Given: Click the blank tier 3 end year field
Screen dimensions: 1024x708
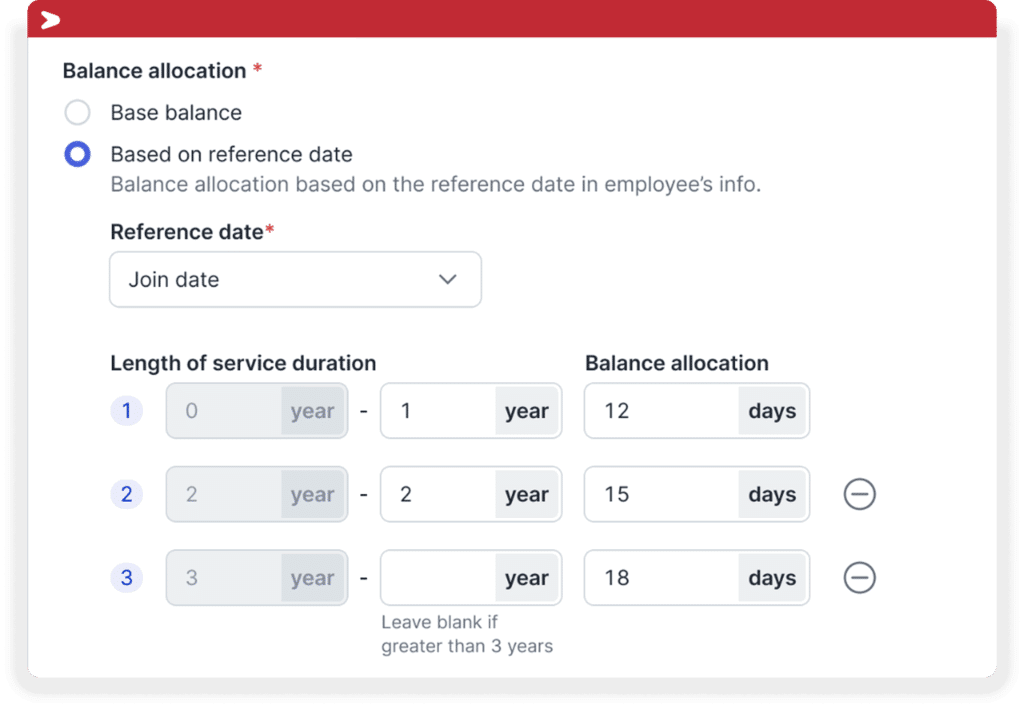Looking at the screenshot, I should coord(471,578).
